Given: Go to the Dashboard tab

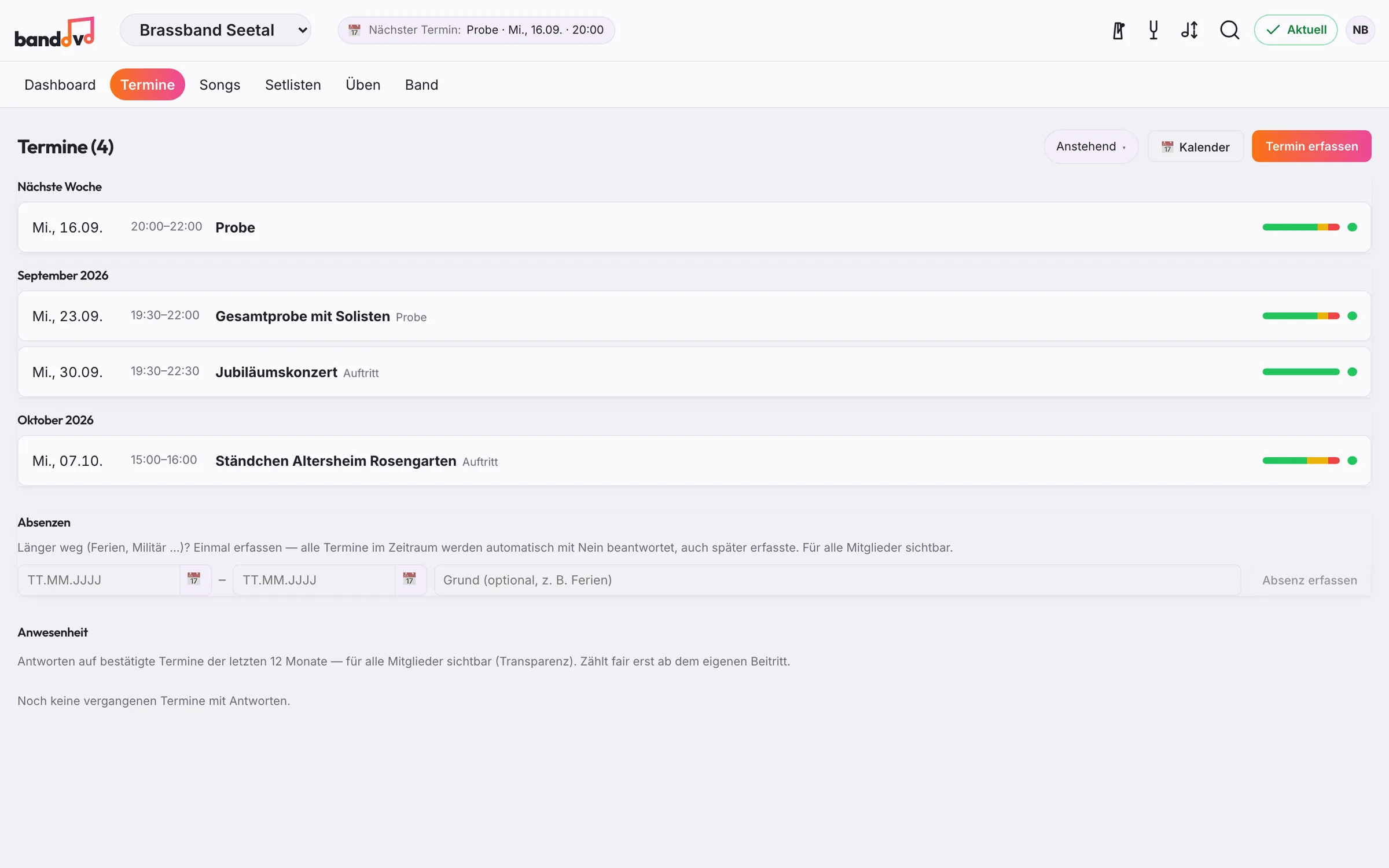Looking at the screenshot, I should pyautogui.click(x=60, y=84).
